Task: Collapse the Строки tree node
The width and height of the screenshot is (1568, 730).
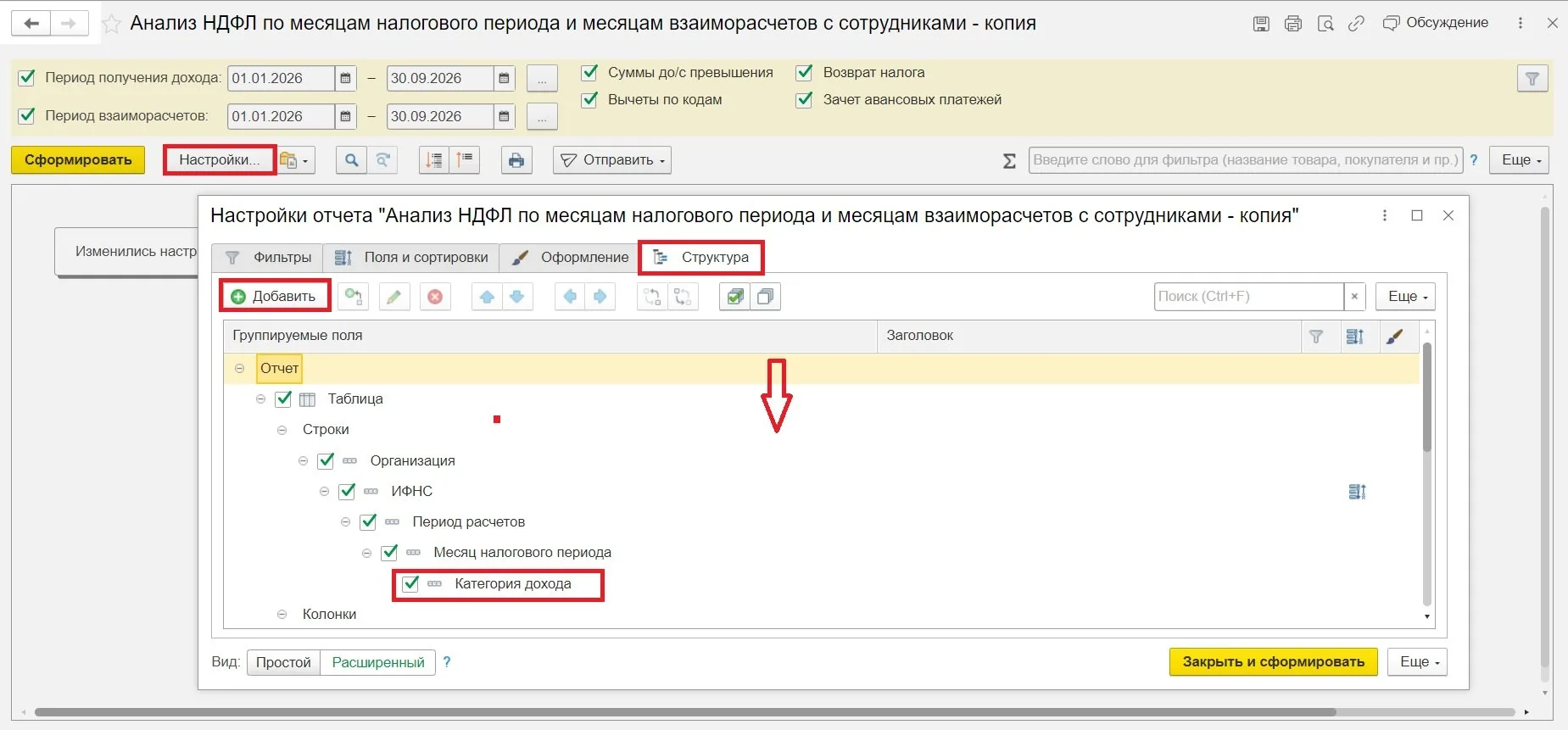Action: (282, 430)
